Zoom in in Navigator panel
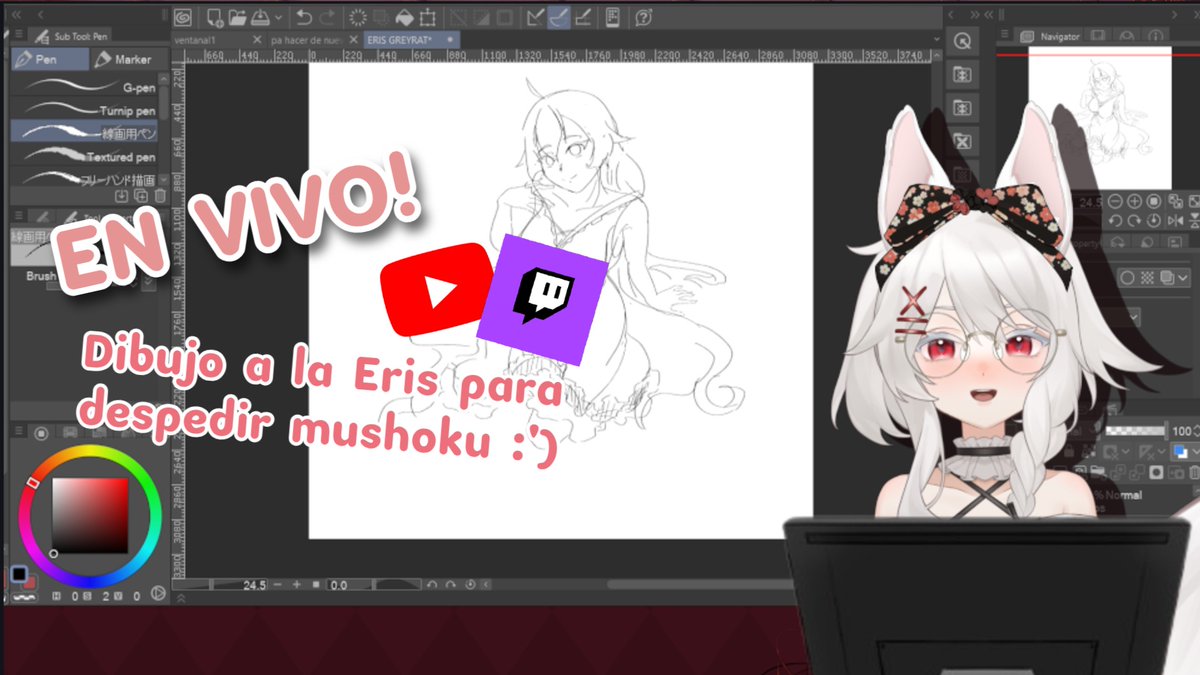 (x=1134, y=202)
